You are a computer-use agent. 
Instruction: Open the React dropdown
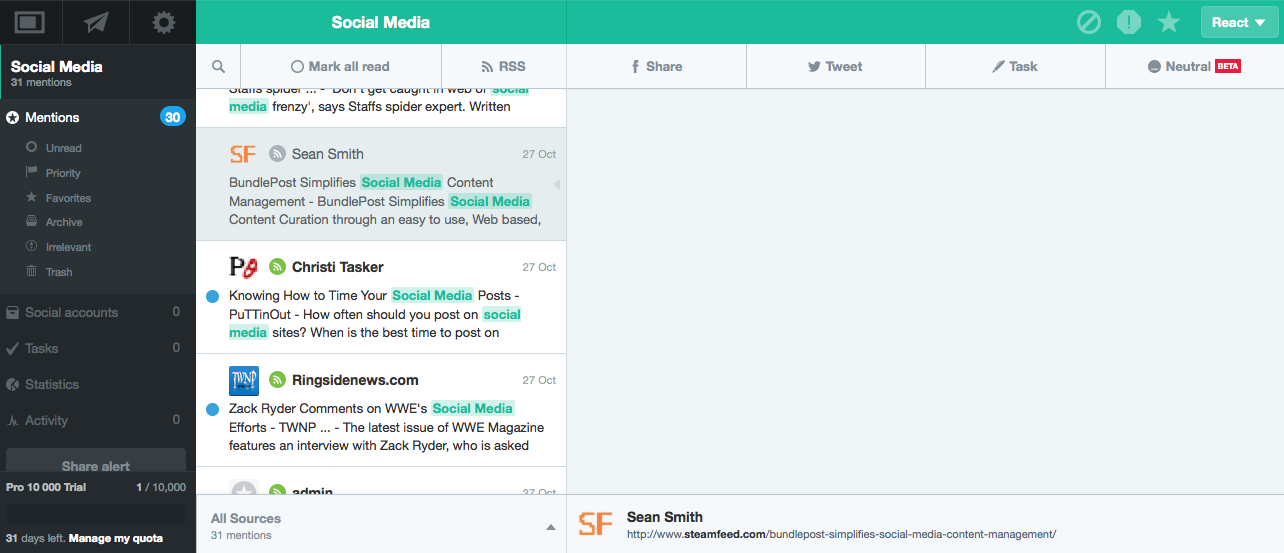pos(1239,22)
